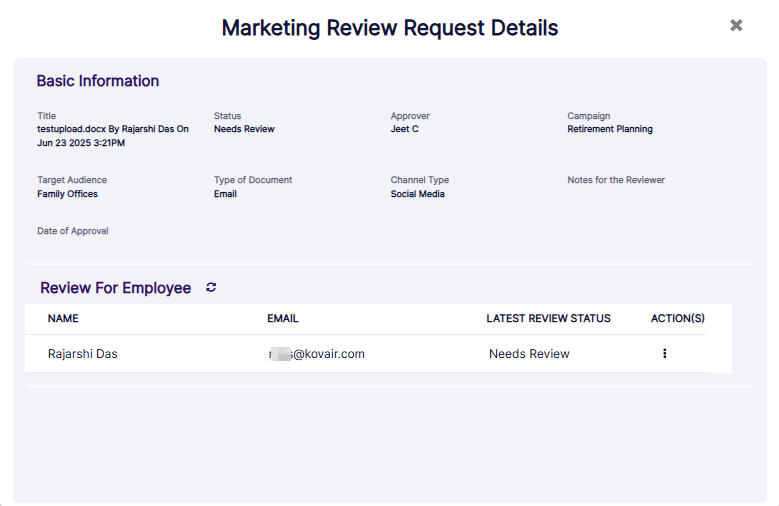
Task: Click the Review For Employee heading
Action: coord(115,288)
